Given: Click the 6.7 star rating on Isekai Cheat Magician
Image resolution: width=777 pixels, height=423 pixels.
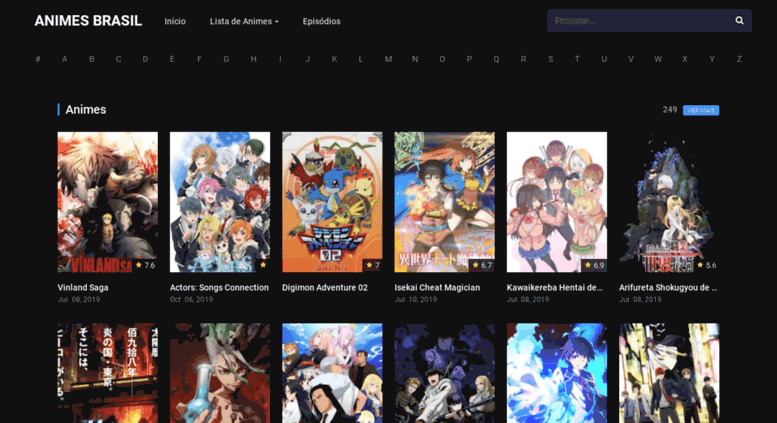Looking at the screenshot, I should tap(482, 265).
